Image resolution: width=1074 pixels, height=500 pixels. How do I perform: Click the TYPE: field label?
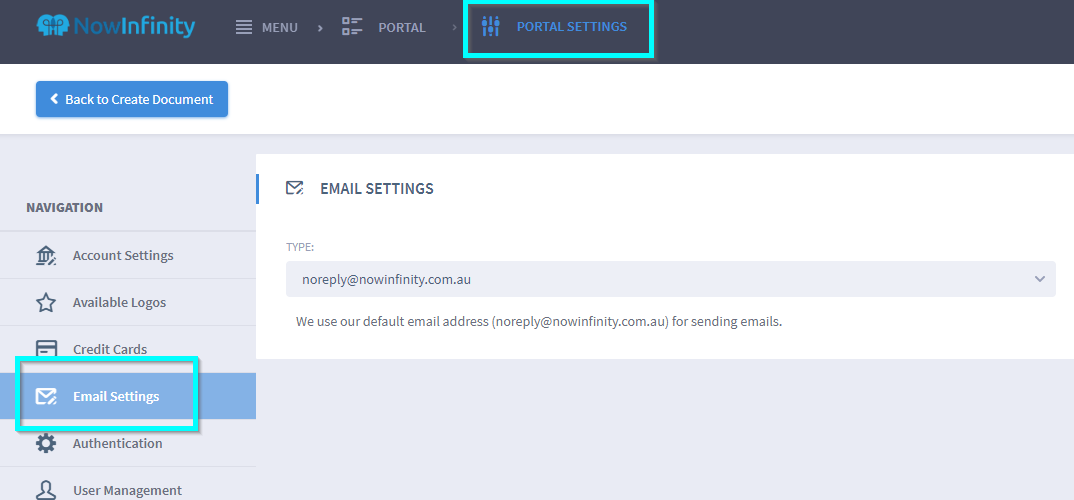(299, 247)
